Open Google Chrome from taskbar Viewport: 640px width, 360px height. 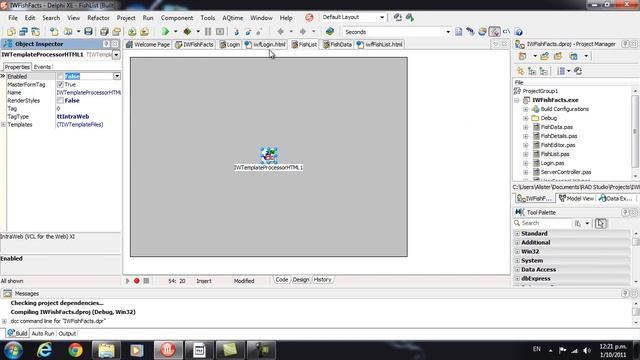pyautogui.click(x=75, y=350)
